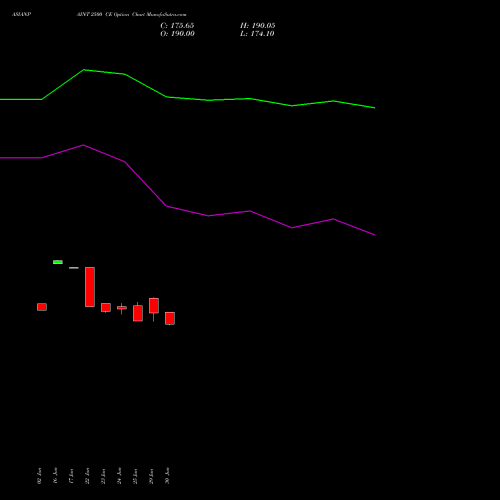Viewport: 500px width, 500px height.
Task: Click the first date label starting with 02
Action: coord(40,476)
